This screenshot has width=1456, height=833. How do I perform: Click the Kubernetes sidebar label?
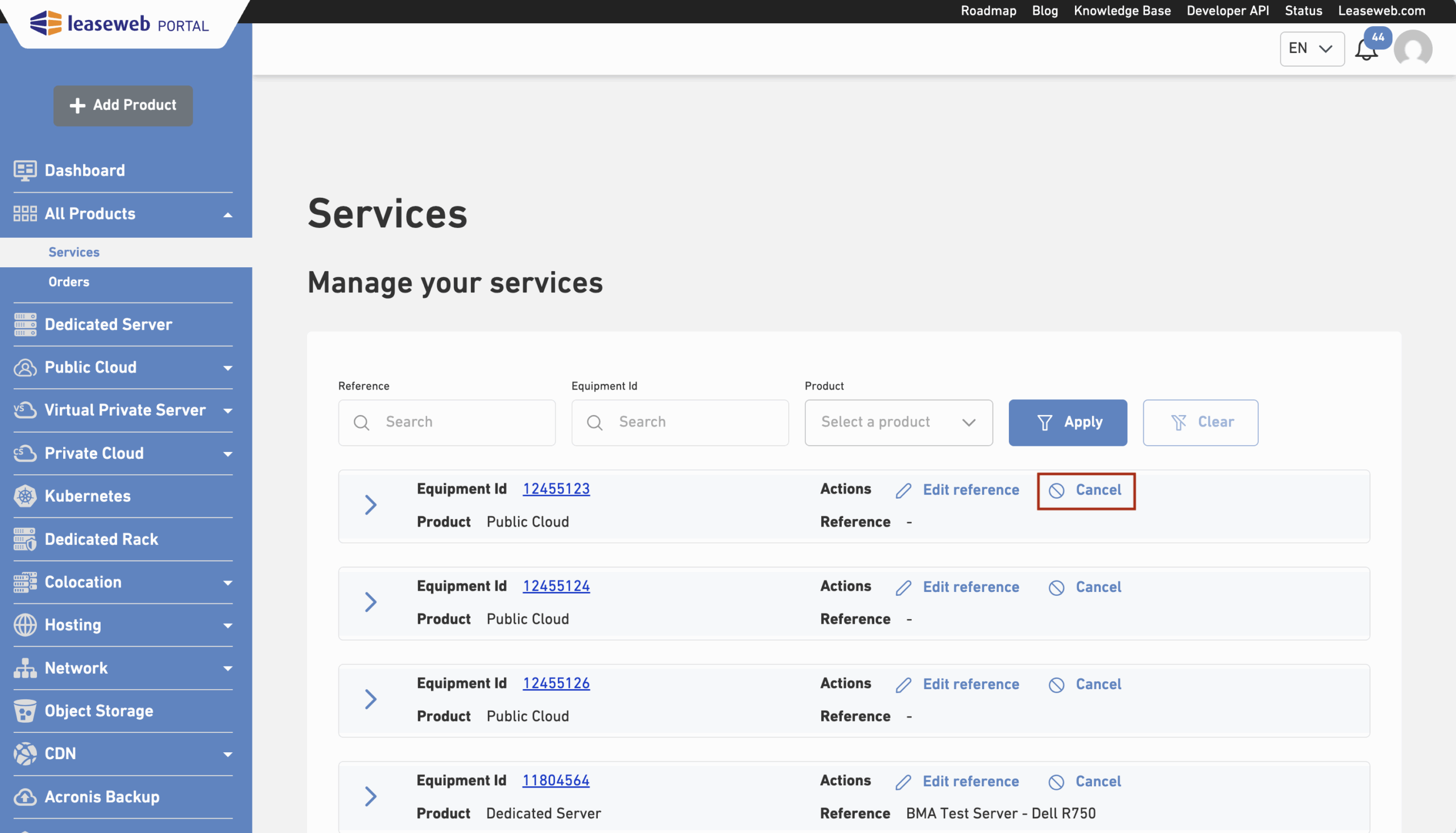88,496
